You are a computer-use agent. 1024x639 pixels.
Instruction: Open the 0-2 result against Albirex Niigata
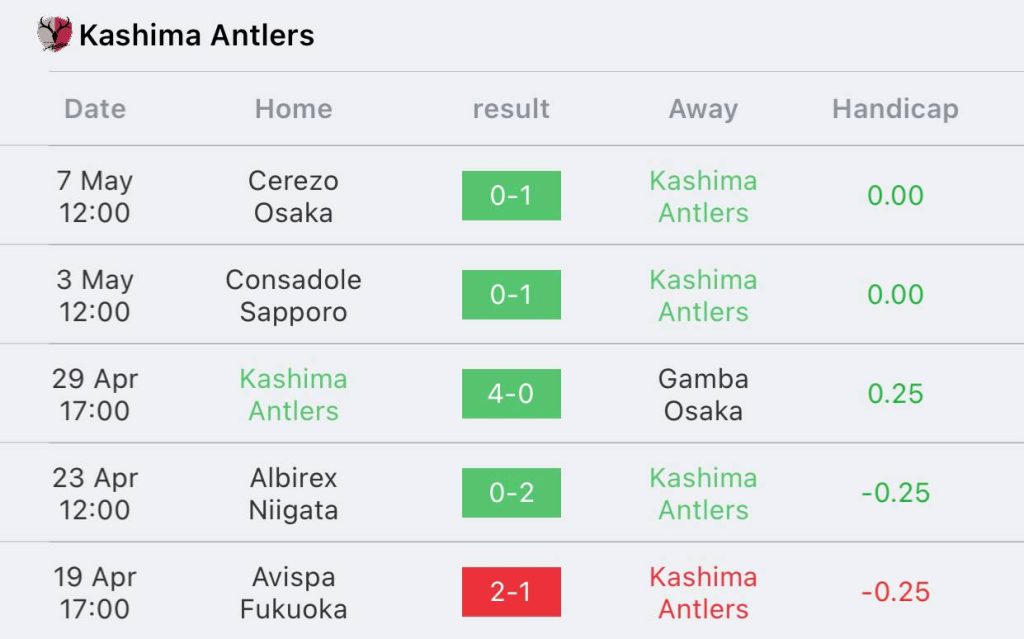point(511,493)
